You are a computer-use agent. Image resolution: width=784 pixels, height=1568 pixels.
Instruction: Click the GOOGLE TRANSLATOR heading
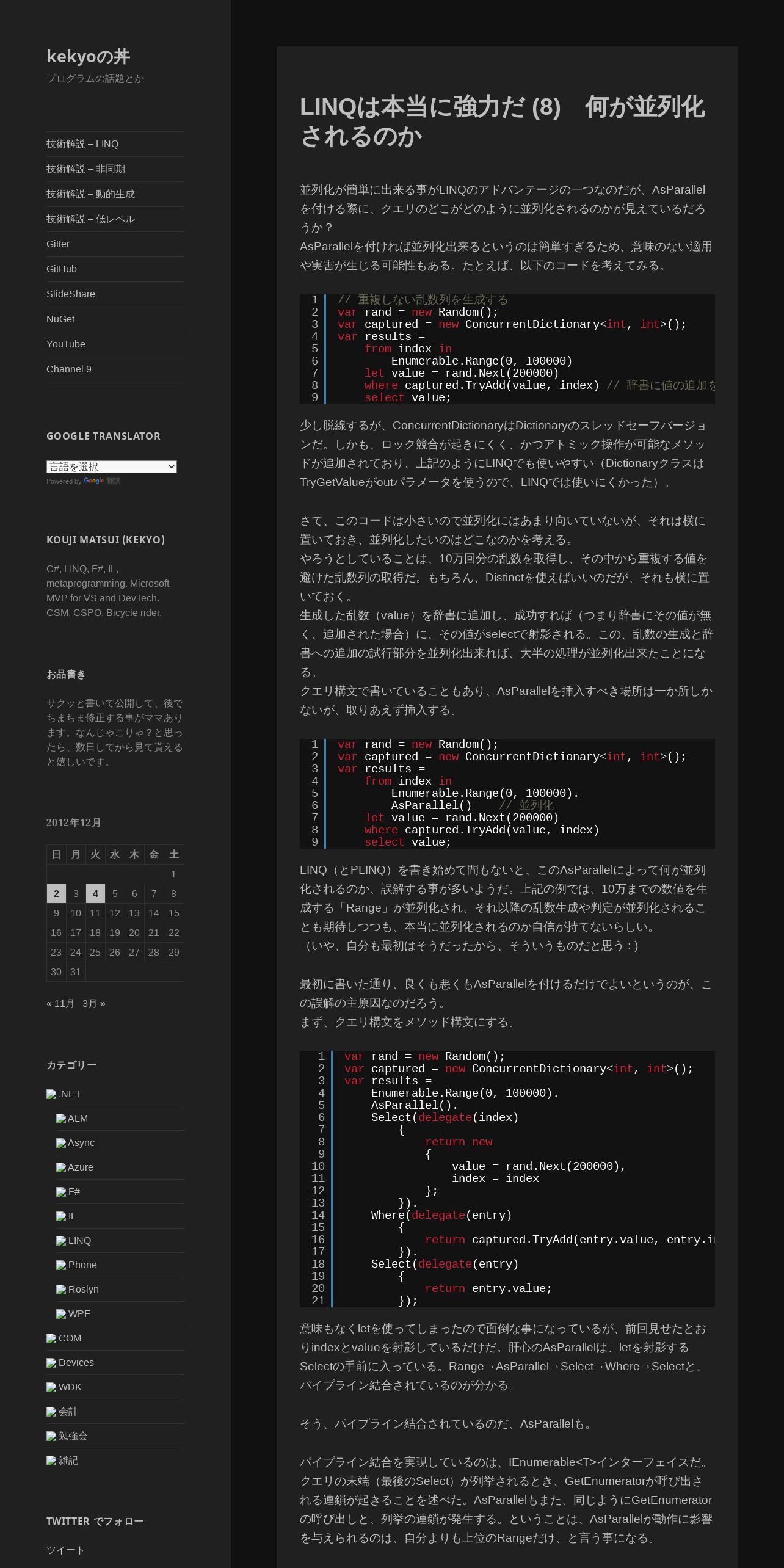[103, 436]
